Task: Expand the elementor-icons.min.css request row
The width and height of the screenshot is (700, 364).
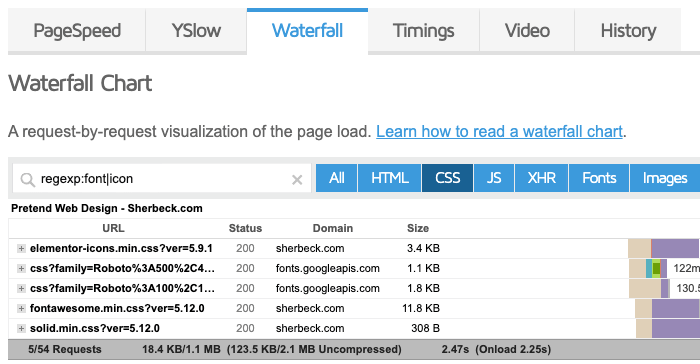Action: pyautogui.click(x=21, y=248)
